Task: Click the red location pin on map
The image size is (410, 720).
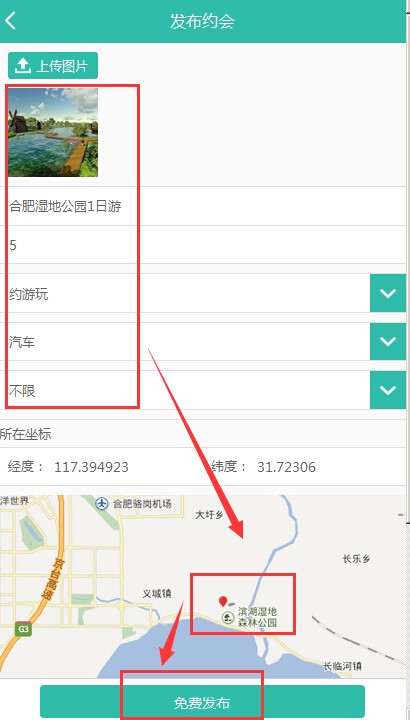Action: point(223,601)
